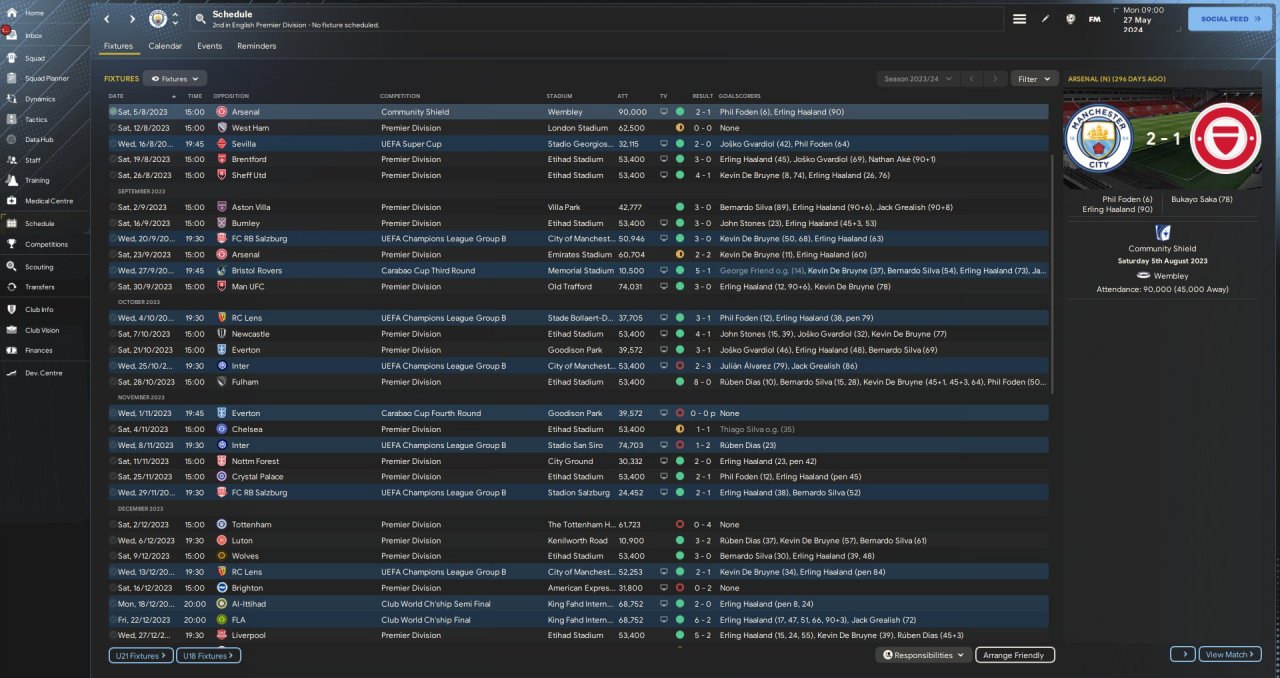Switch to the Calendar tab
This screenshot has width=1280, height=678.
coord(165,46)
